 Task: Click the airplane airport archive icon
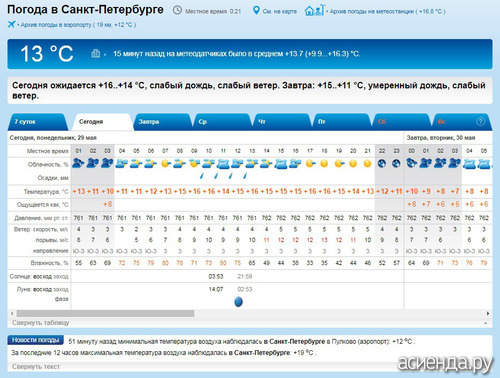click(x=11, y=24)
